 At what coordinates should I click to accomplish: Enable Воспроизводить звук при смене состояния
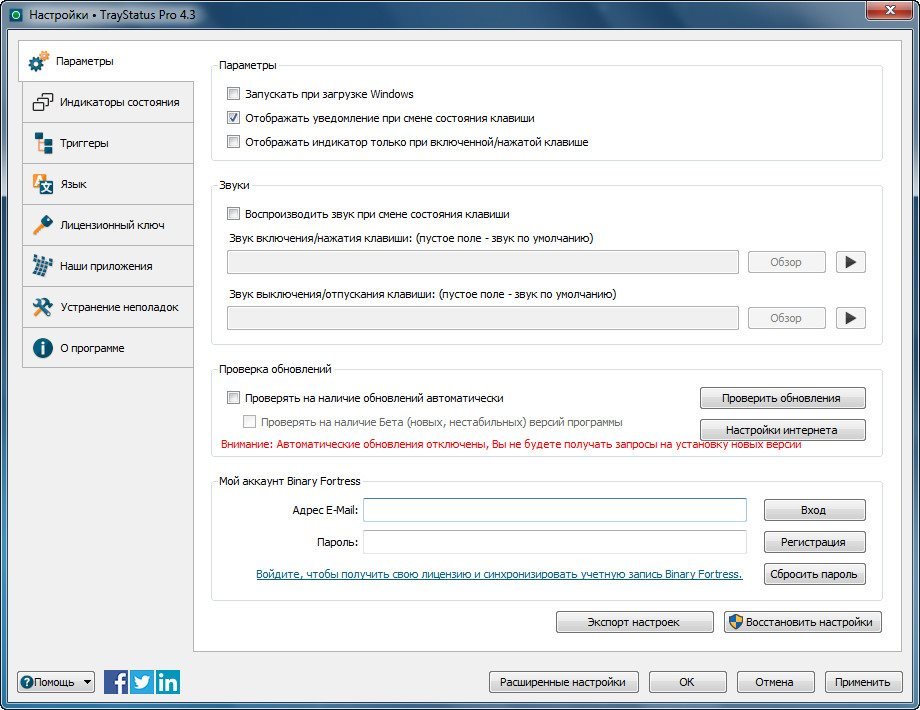(x=234, y=214)
